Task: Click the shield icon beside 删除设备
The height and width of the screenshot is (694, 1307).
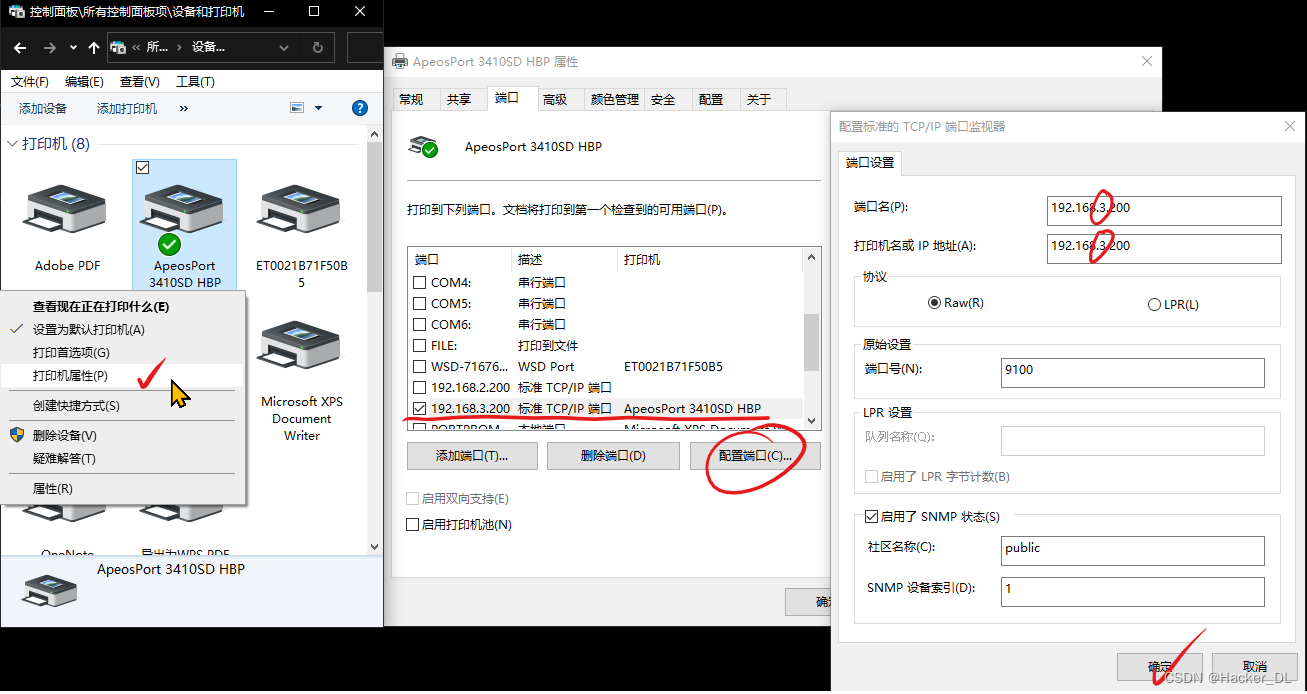Action: (x=17, y=435)
